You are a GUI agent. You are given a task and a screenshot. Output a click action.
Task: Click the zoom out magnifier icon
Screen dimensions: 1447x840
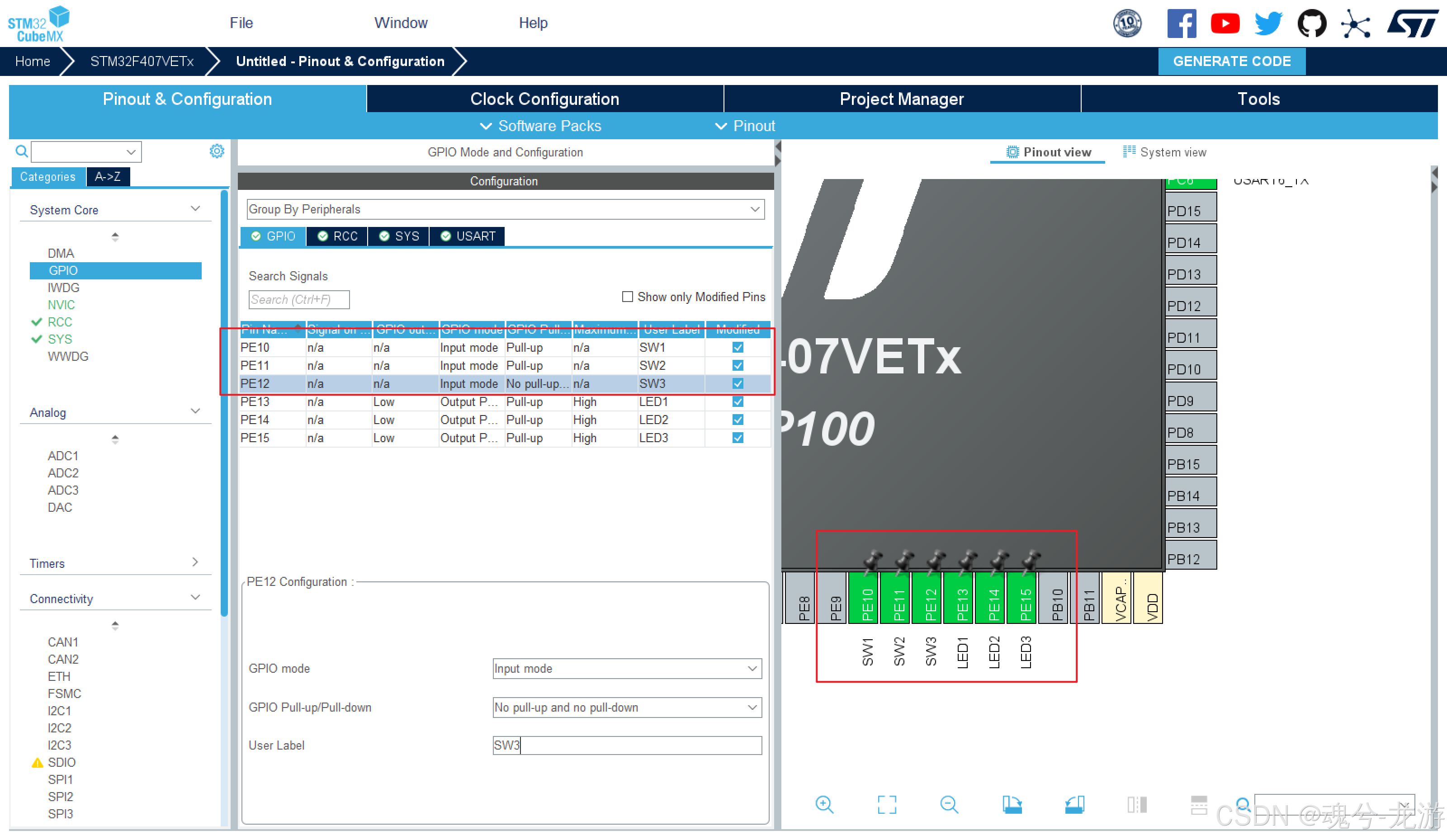[949, 804]
